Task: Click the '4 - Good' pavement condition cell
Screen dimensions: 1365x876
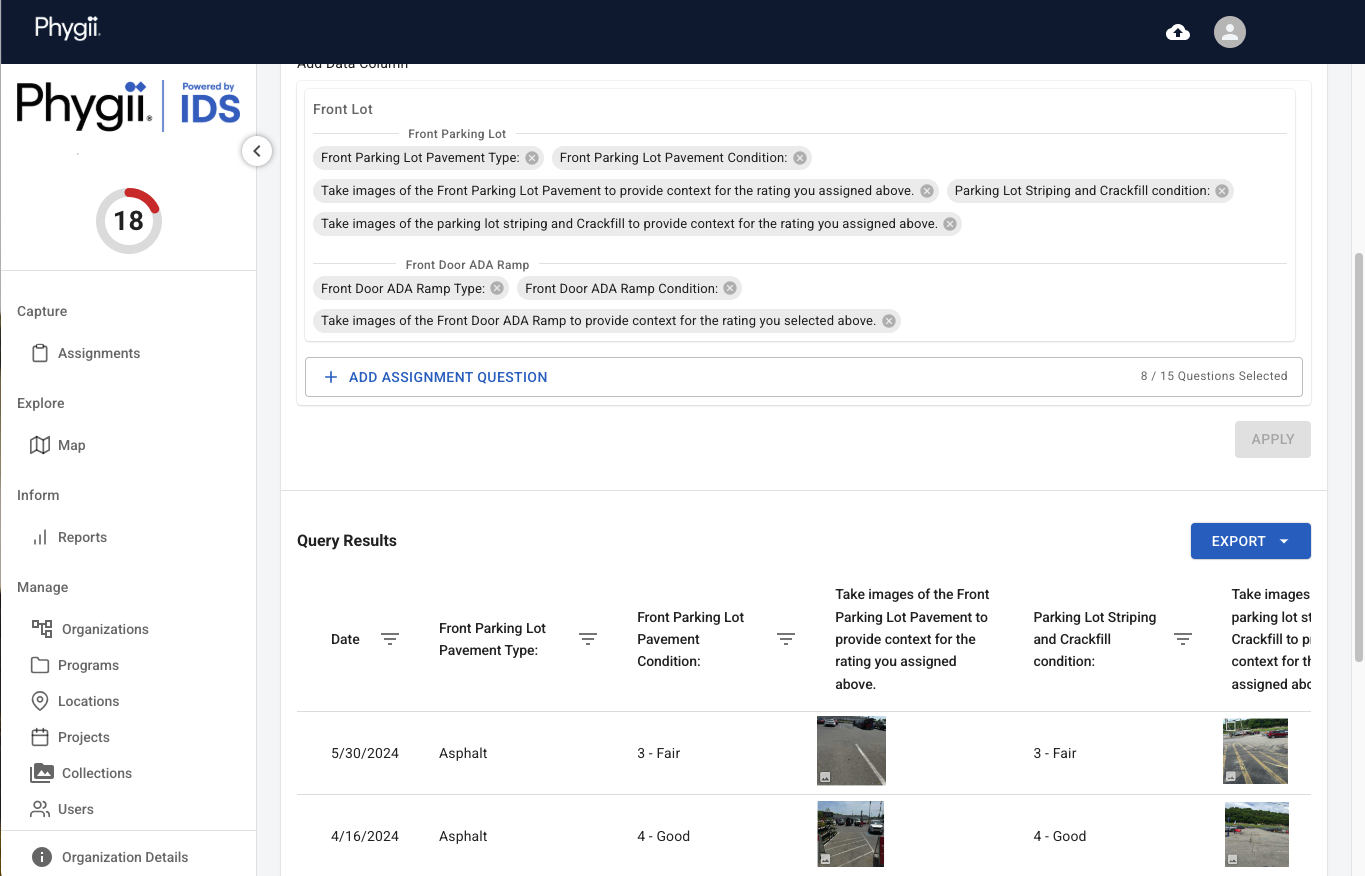Action: (x=663, y=837)
